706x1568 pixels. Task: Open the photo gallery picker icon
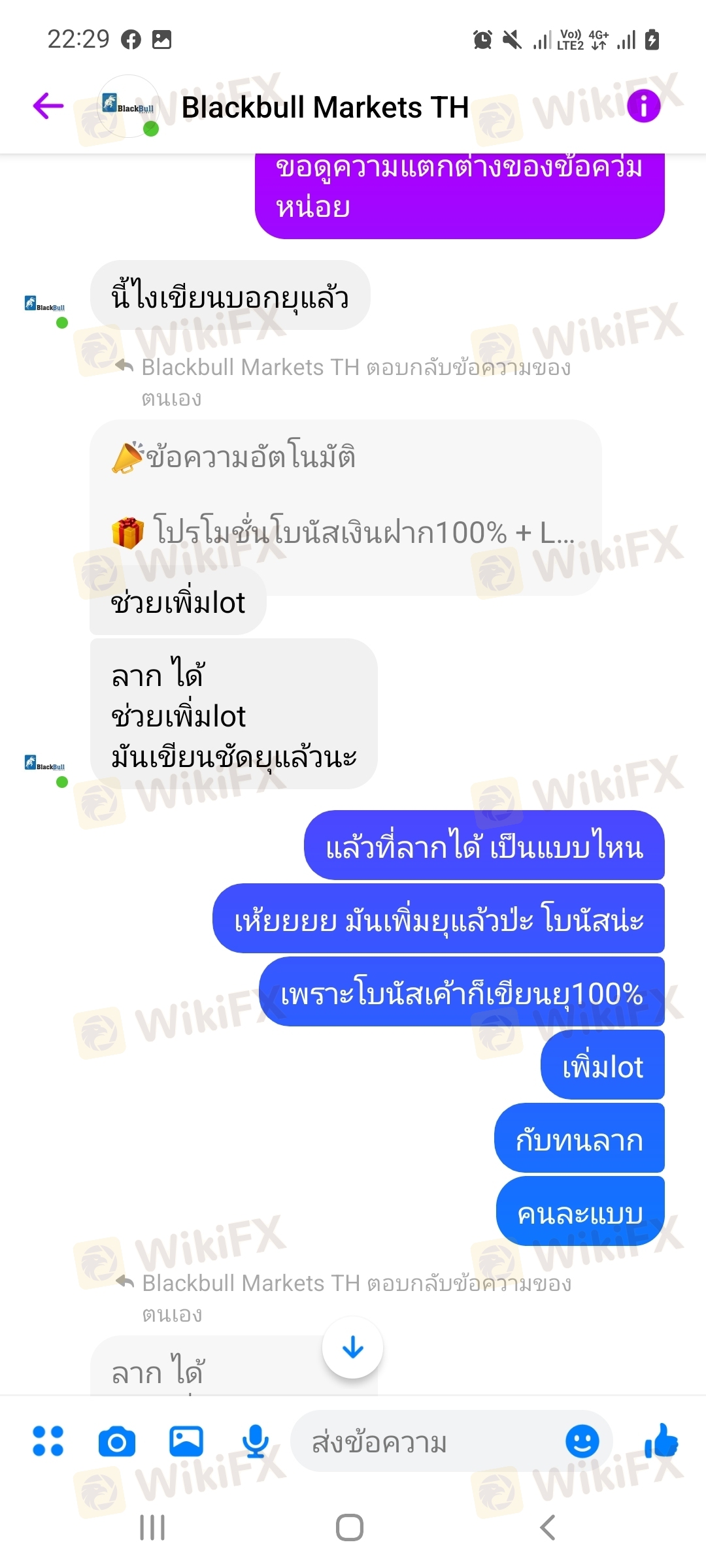coord(186,1441)
